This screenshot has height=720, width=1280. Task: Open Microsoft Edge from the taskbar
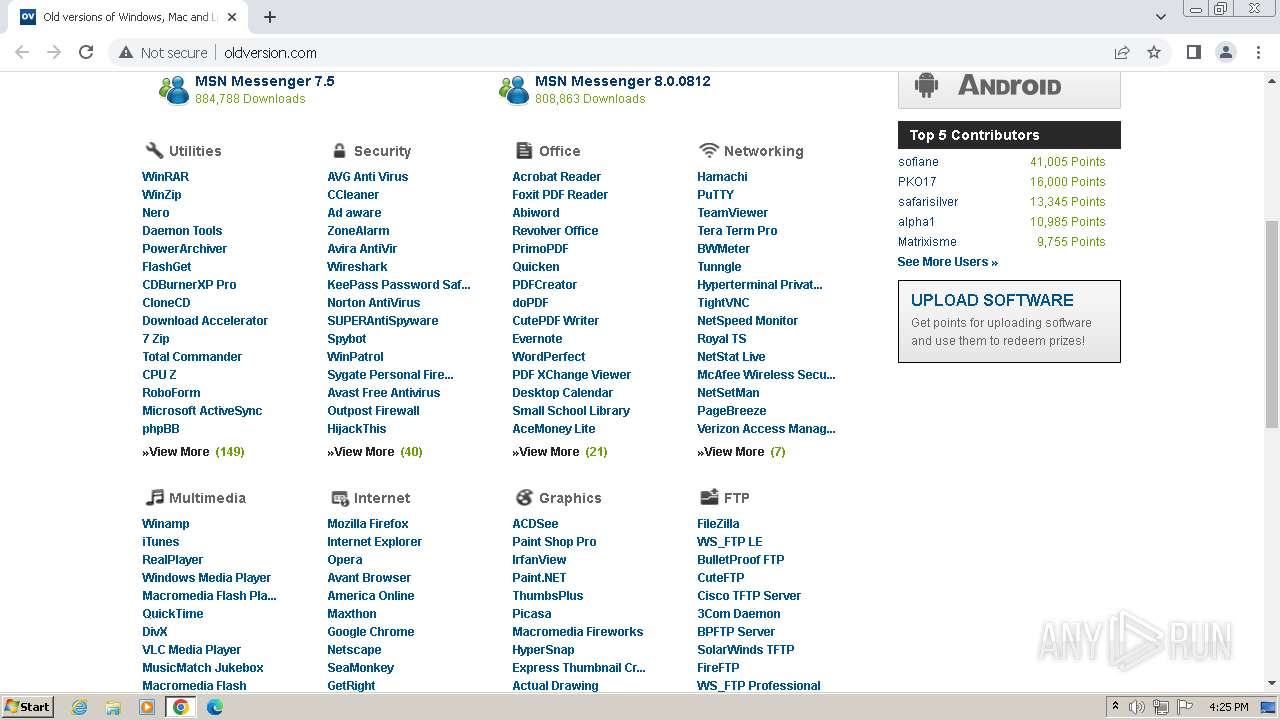(x=215, y=707)
